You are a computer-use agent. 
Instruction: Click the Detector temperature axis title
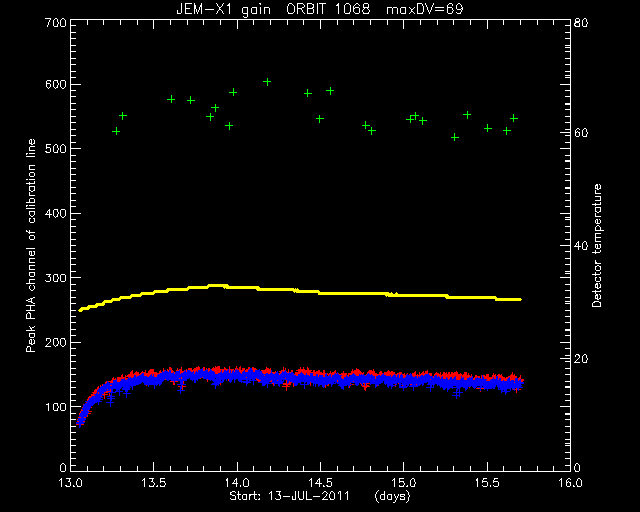click(597, 245)
